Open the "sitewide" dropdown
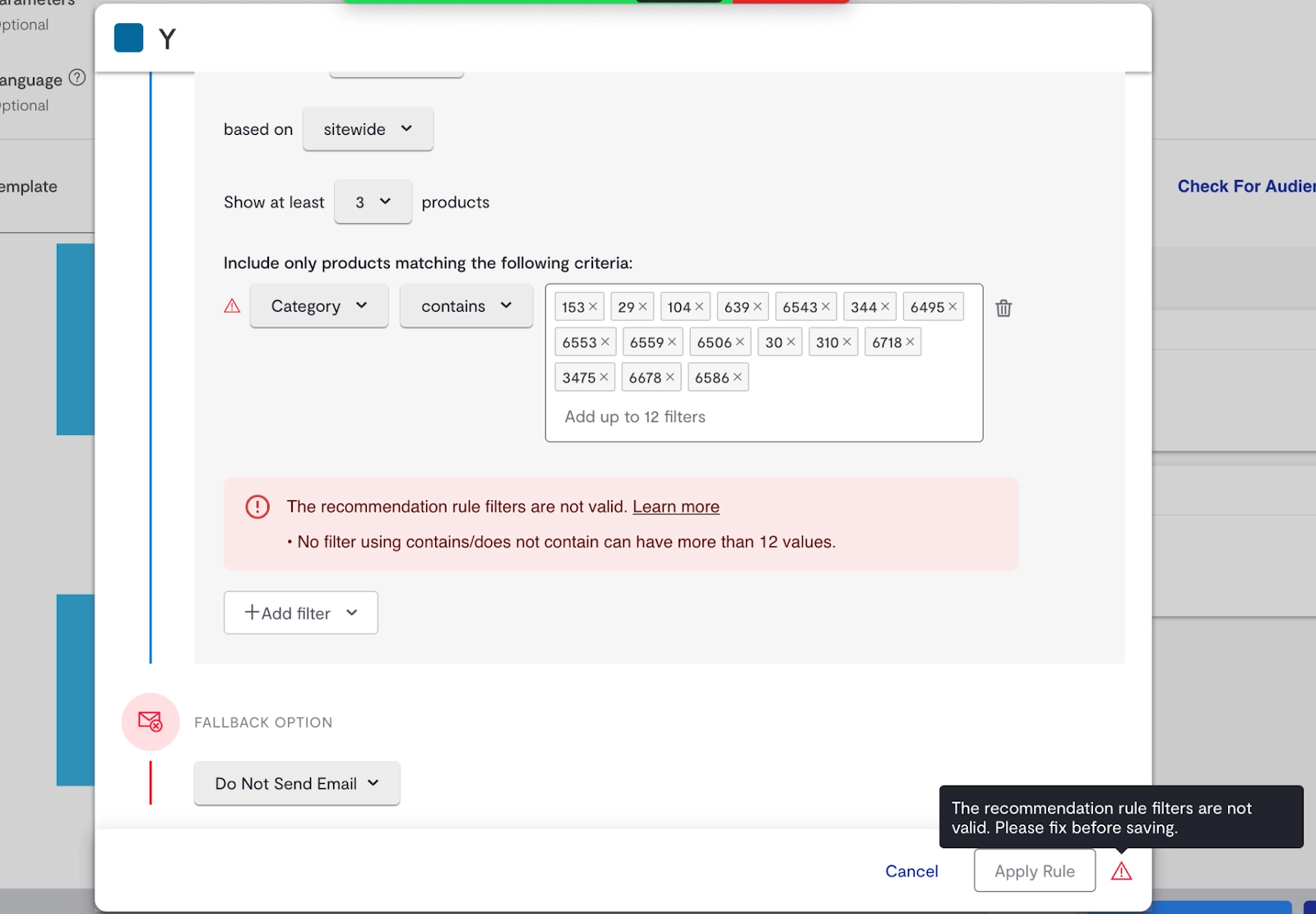This screenshot has width=1316, height=914. pos(368,128)
